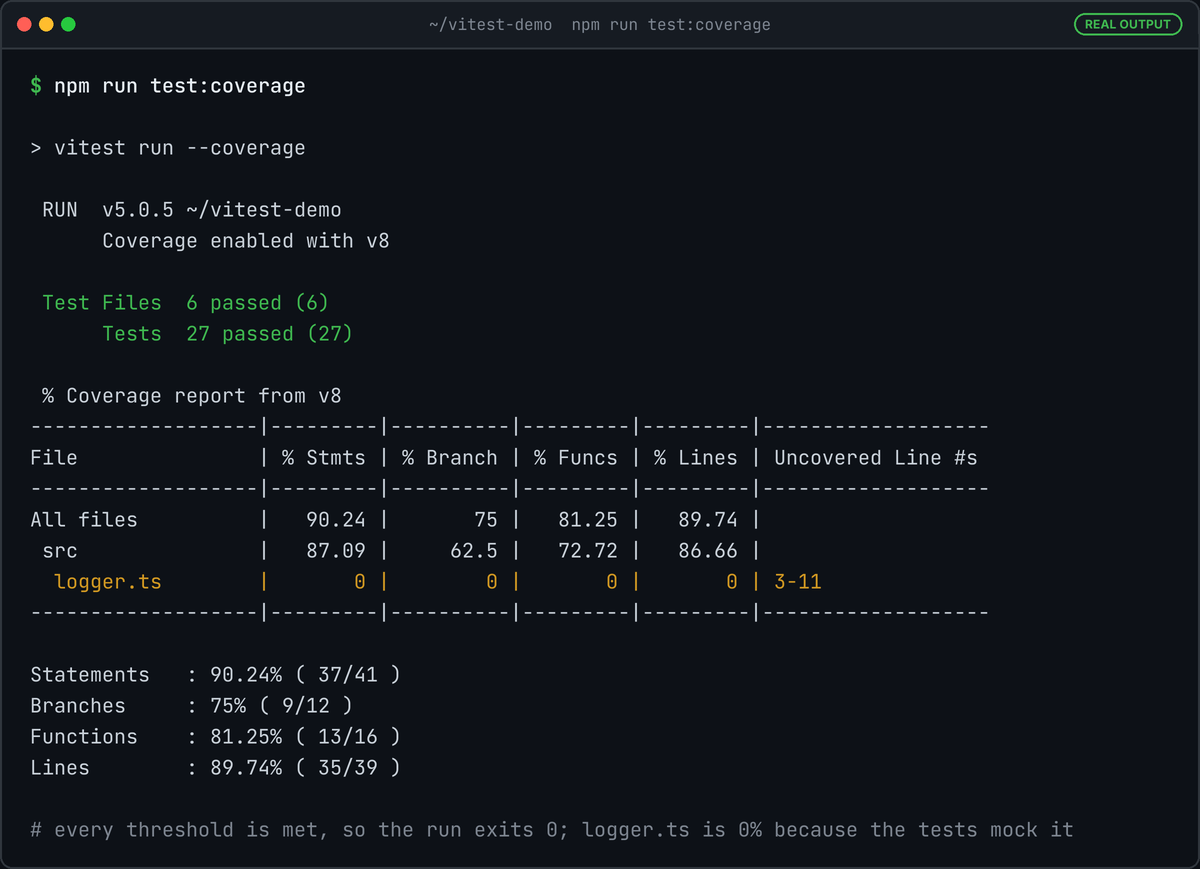
Task: Click the '% Lines' column header
Action: coord(695,458)
